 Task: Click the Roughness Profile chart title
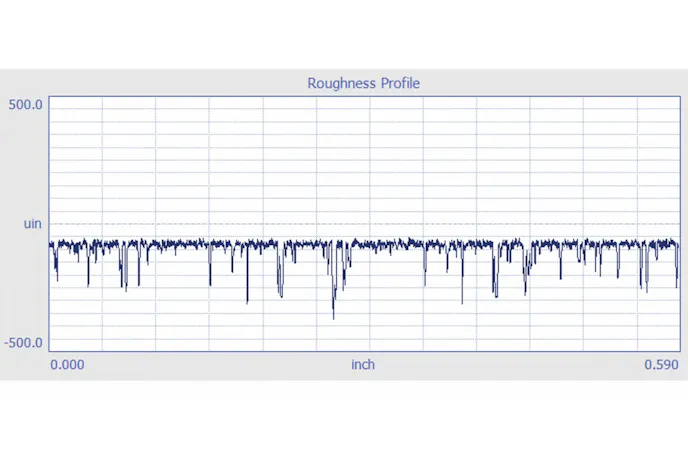point(363,83)
